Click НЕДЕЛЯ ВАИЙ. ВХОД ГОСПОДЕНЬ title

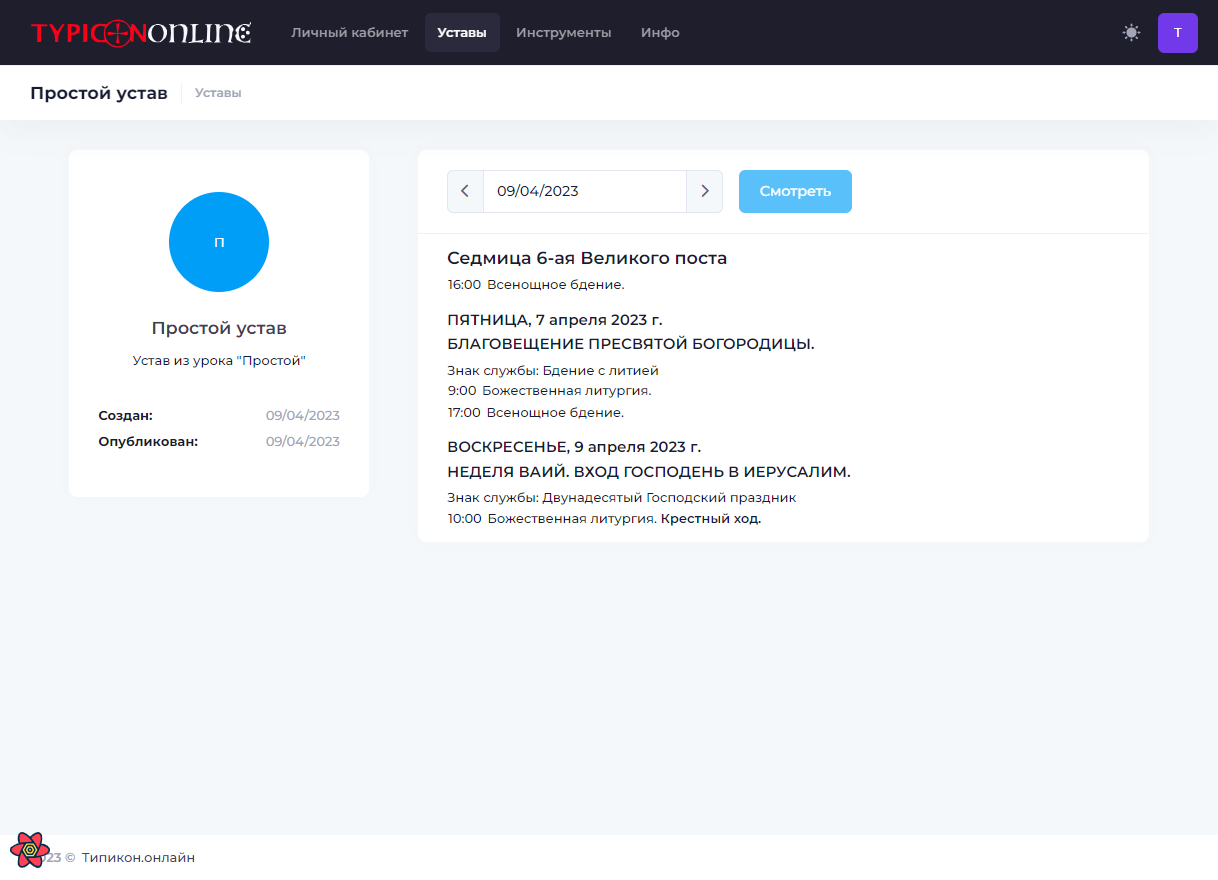pyautogui.click(x=649, y=471)
